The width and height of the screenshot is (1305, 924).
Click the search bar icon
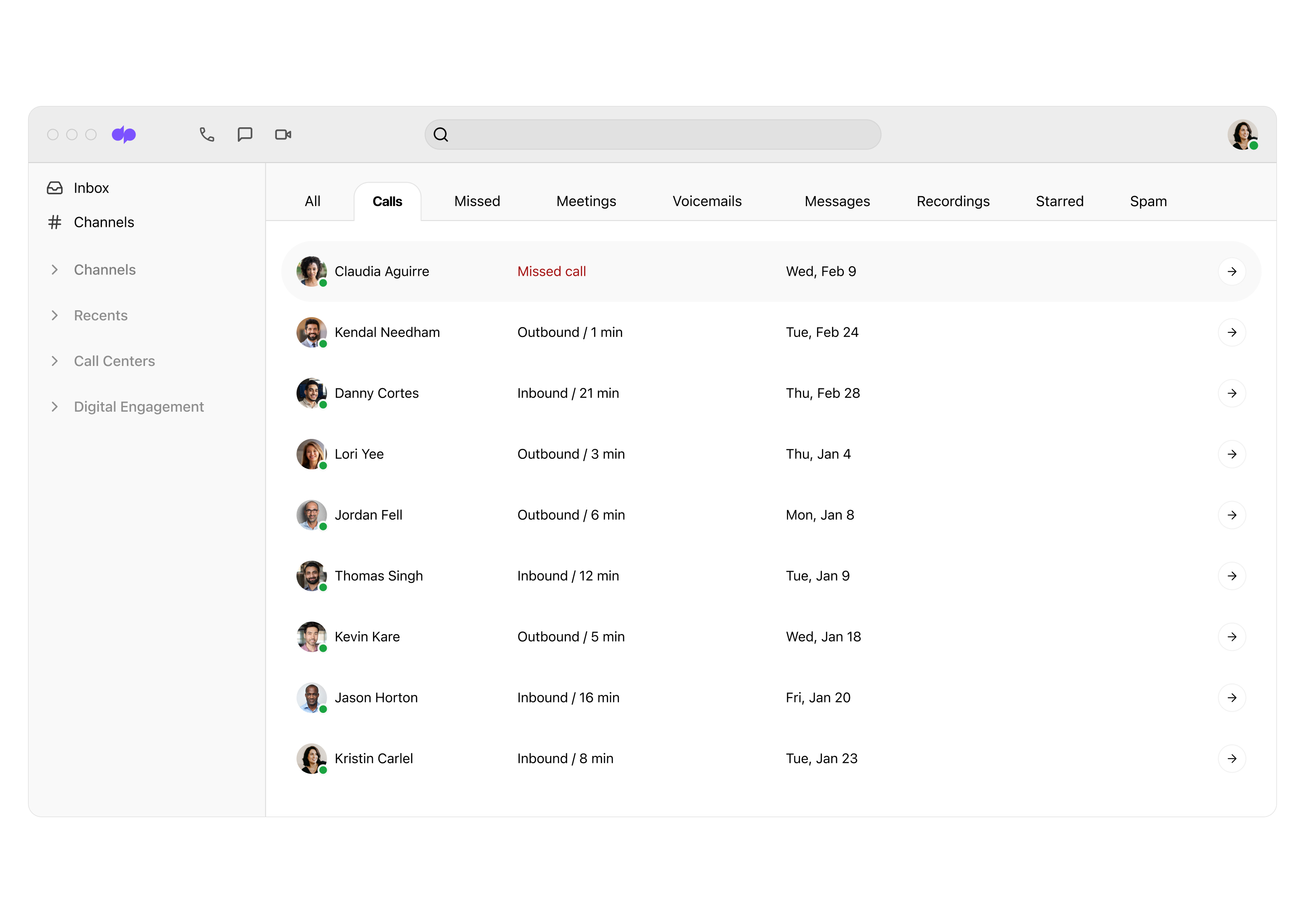coord(441,135)
